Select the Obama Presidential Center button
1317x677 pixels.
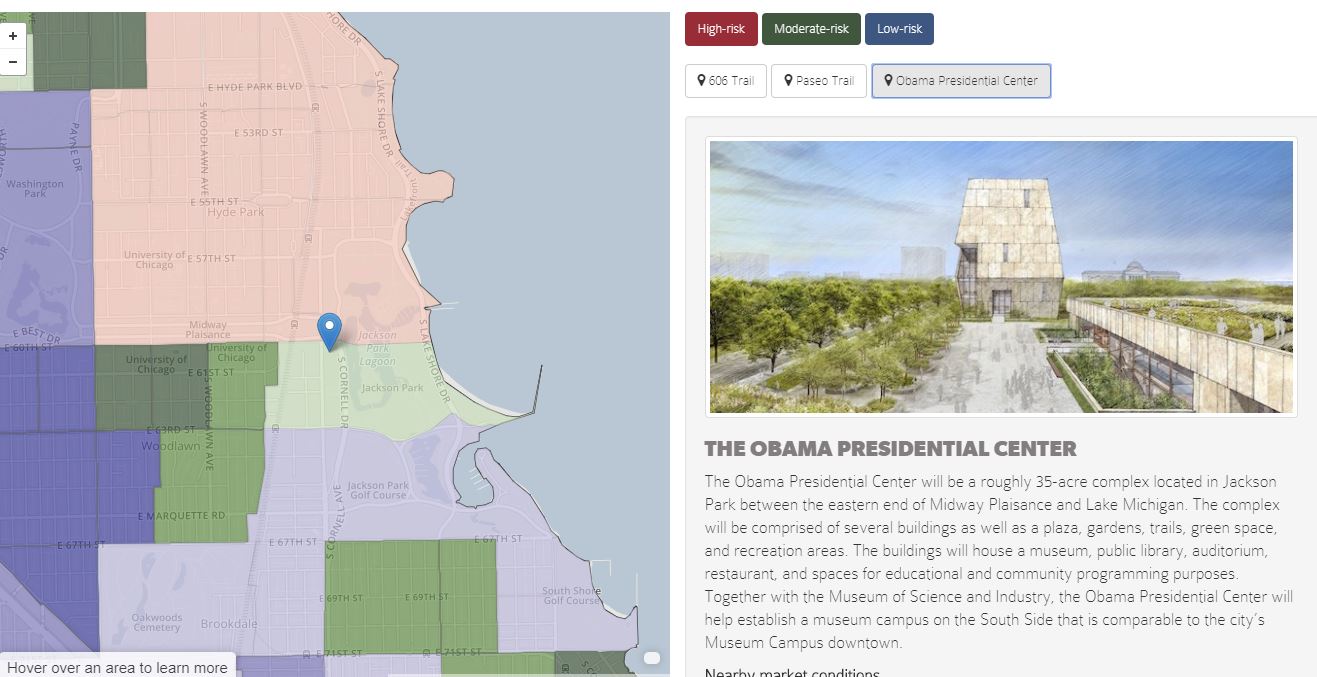click(x=960, y=81)
